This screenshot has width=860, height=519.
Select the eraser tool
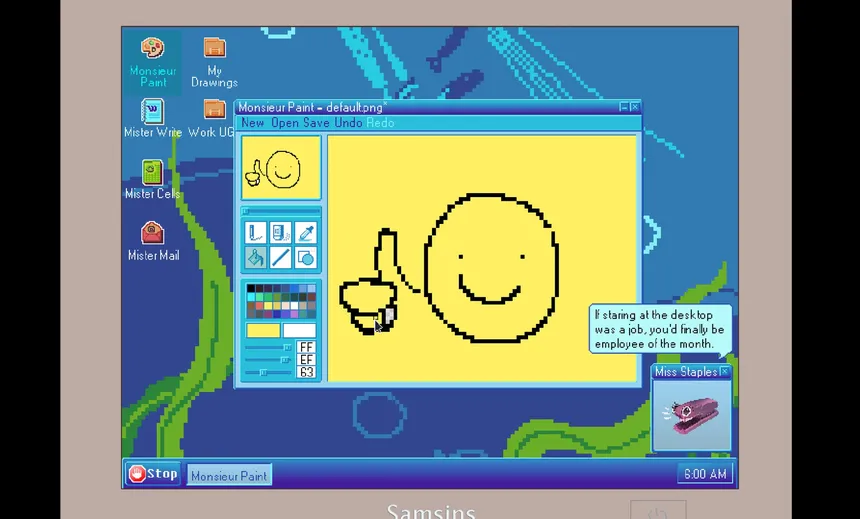click(x=280, y=233)
